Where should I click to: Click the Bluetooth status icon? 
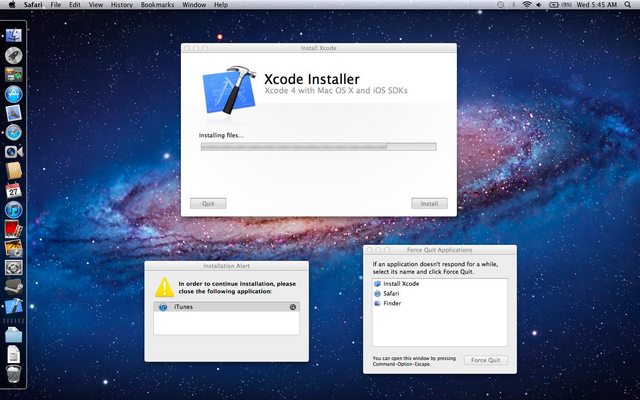tap(514, 5)
